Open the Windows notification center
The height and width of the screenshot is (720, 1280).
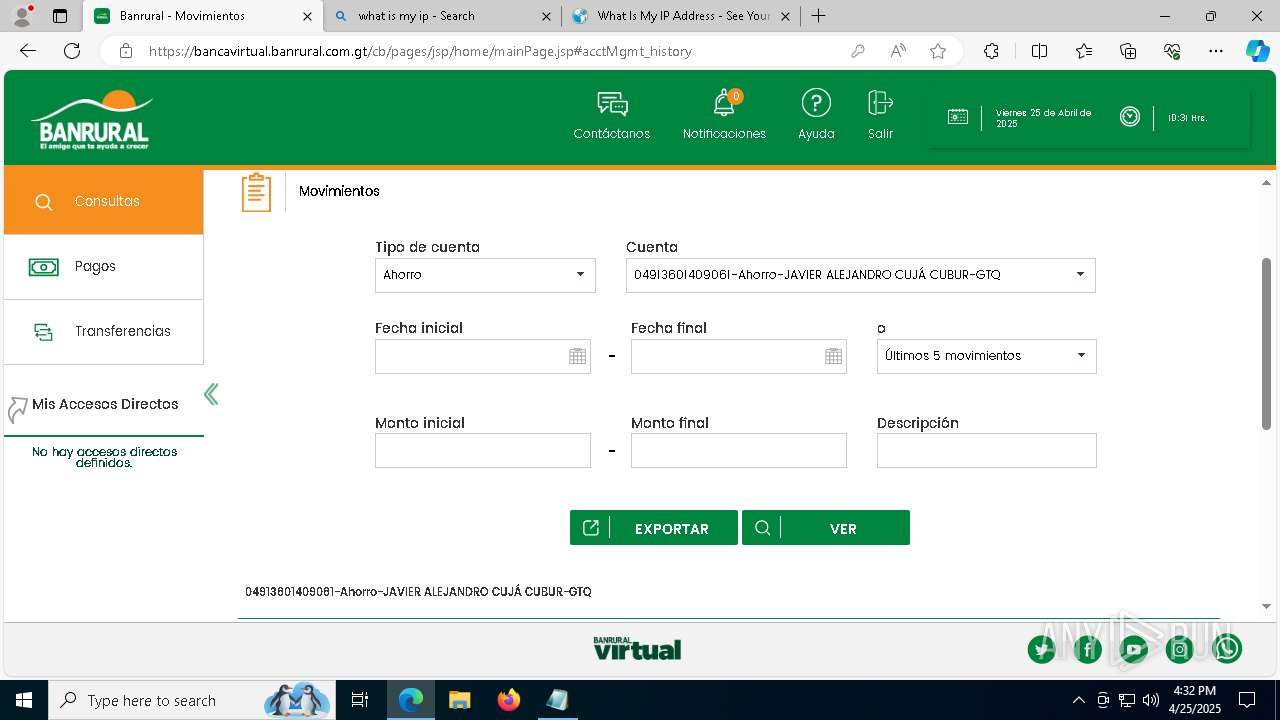click(1247, 700)
